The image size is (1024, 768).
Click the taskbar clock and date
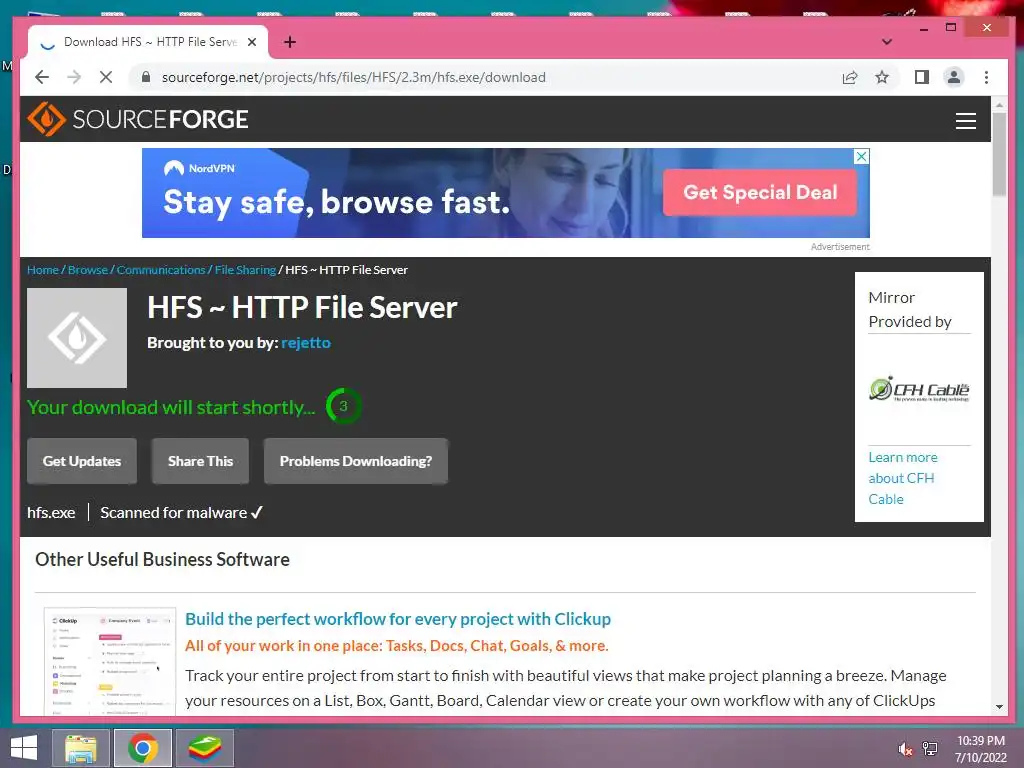pyautogui.click(x=981, y=749)
